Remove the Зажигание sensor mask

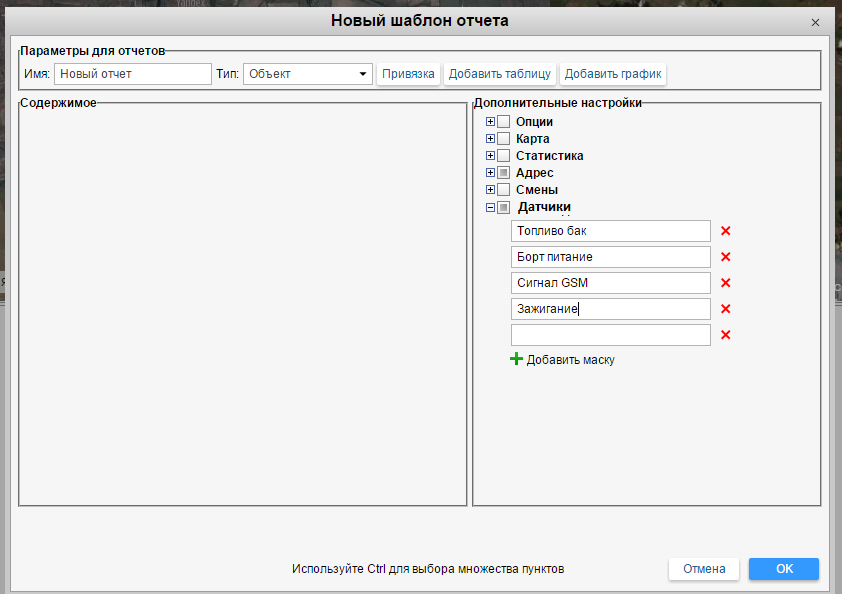[726, 309]
